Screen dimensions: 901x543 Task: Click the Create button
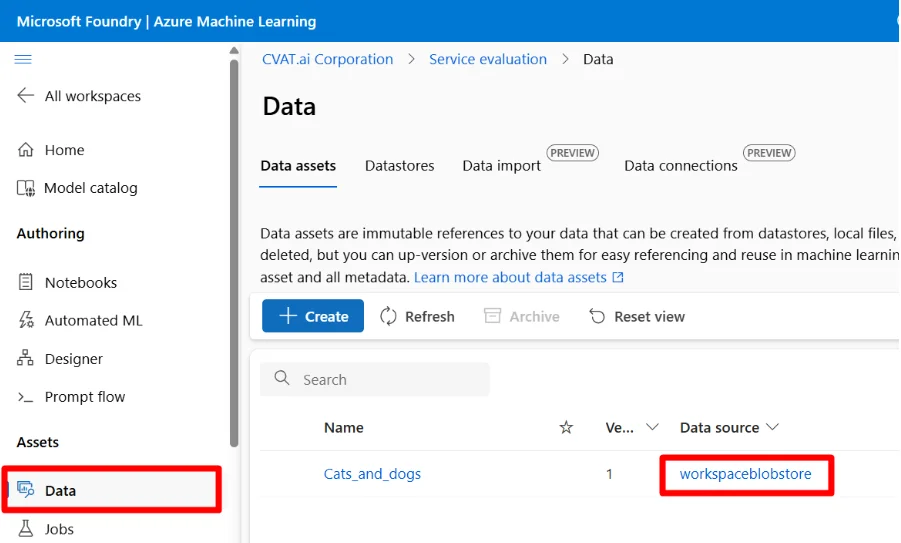[x=313, y=315]
